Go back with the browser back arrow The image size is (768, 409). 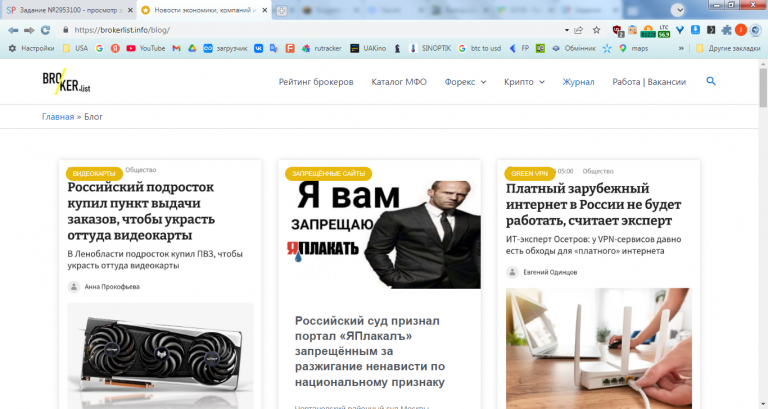tap(13, 30)
